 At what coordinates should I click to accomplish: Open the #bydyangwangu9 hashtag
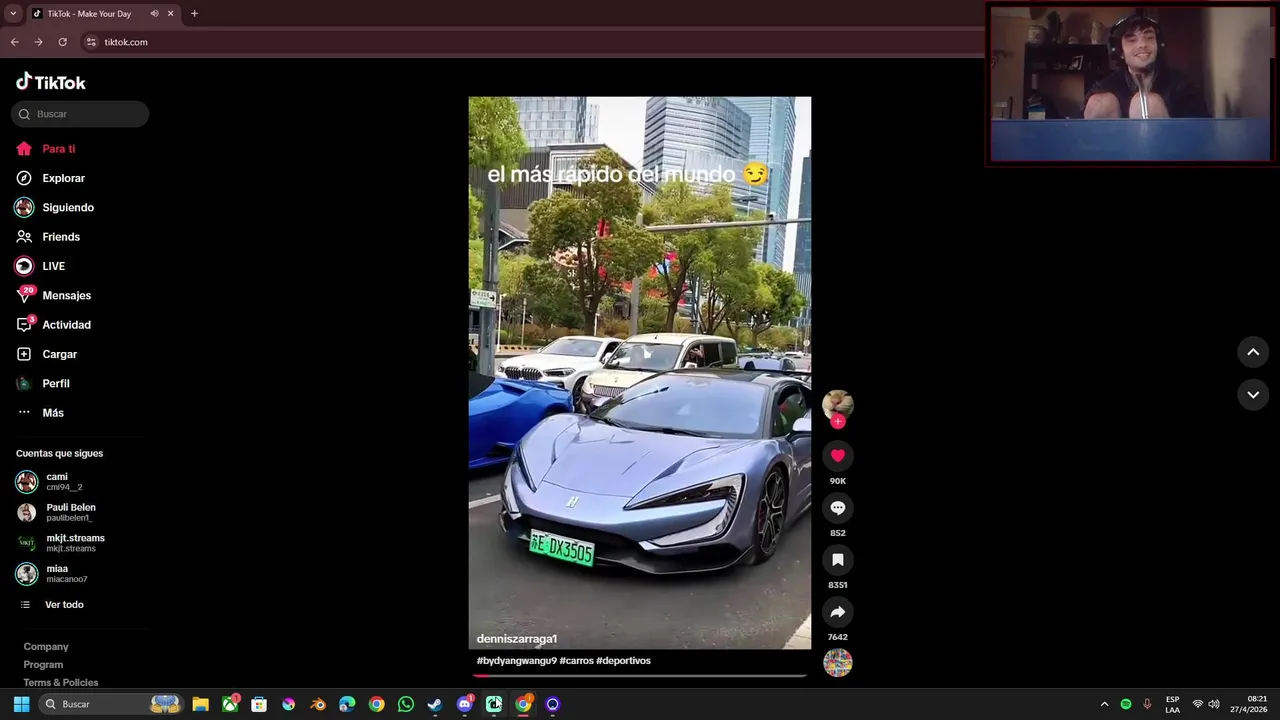(516, 661)
